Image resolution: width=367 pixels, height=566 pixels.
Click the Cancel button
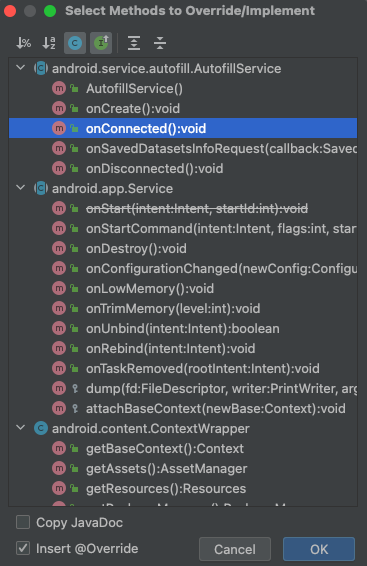coord(235,549)
